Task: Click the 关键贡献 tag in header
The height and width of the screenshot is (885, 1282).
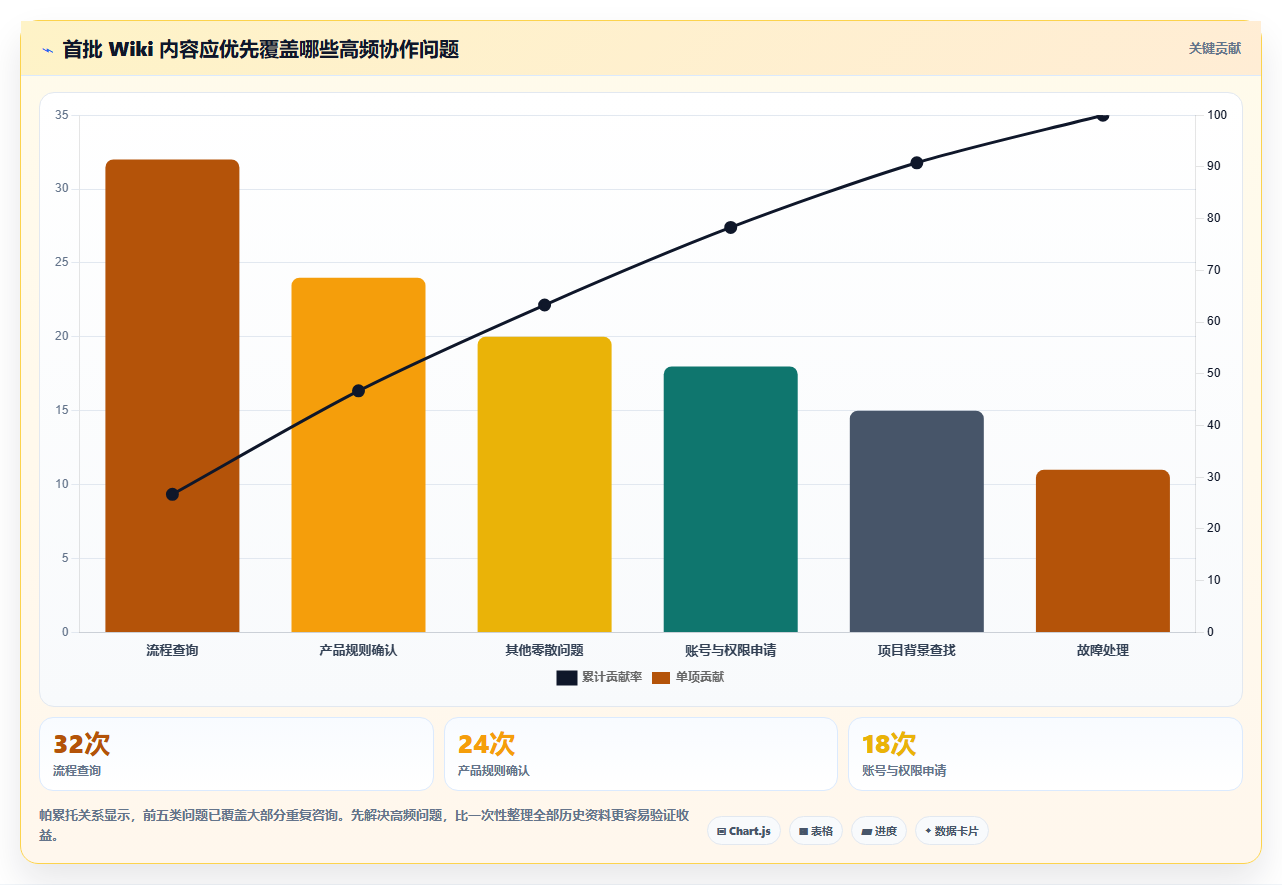Action: coord(1215,48)
